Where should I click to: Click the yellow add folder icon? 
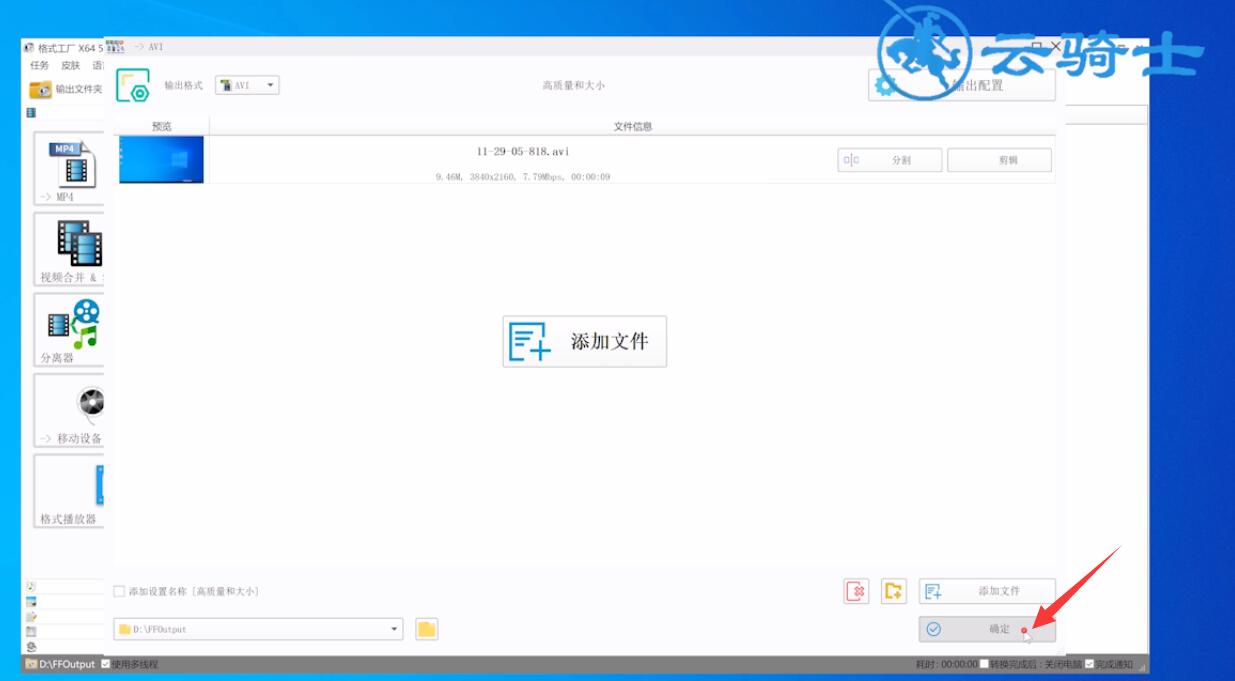pyautogui.click(x=893, y=591)
